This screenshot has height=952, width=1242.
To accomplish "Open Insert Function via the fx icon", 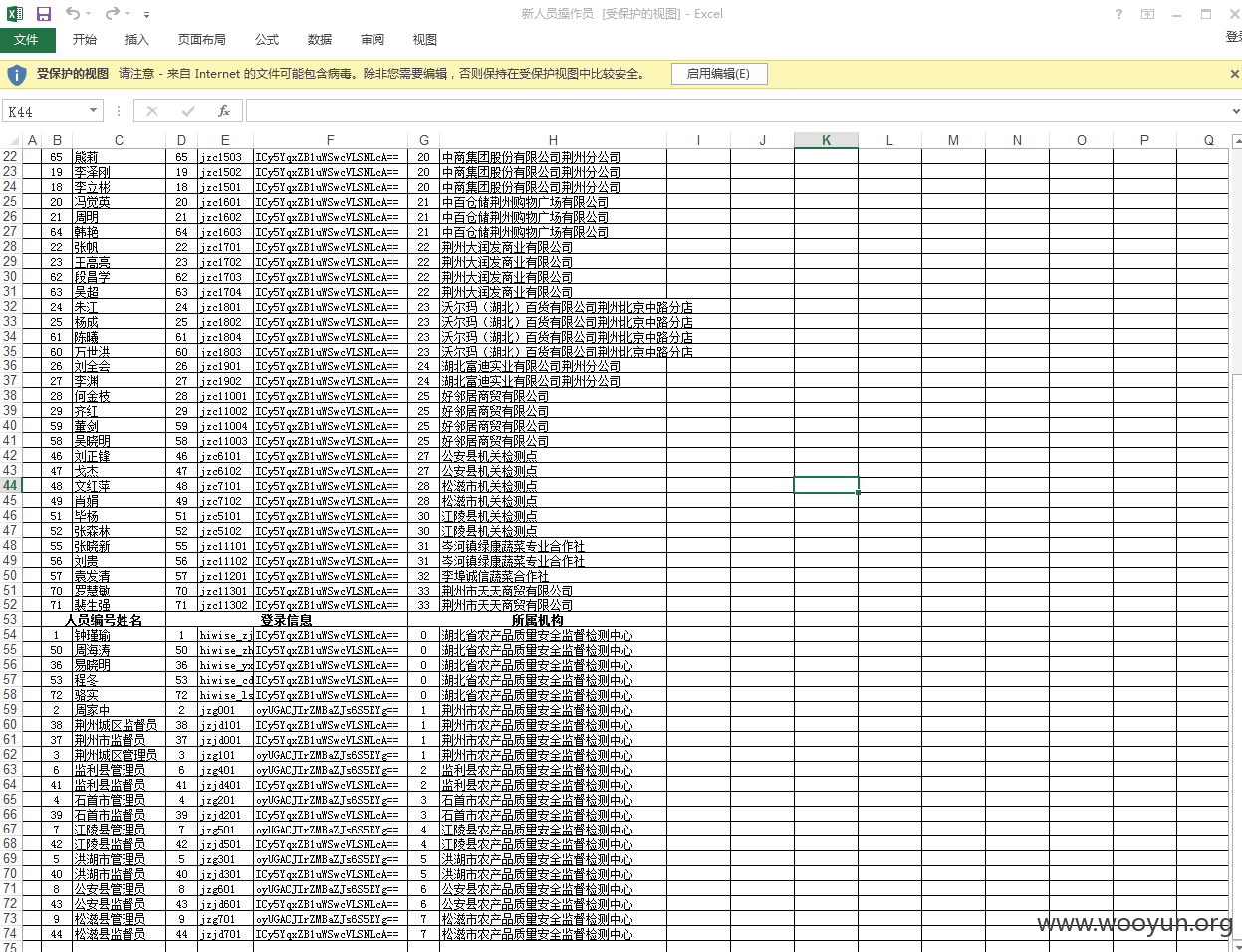I will [x=224, y=111].
